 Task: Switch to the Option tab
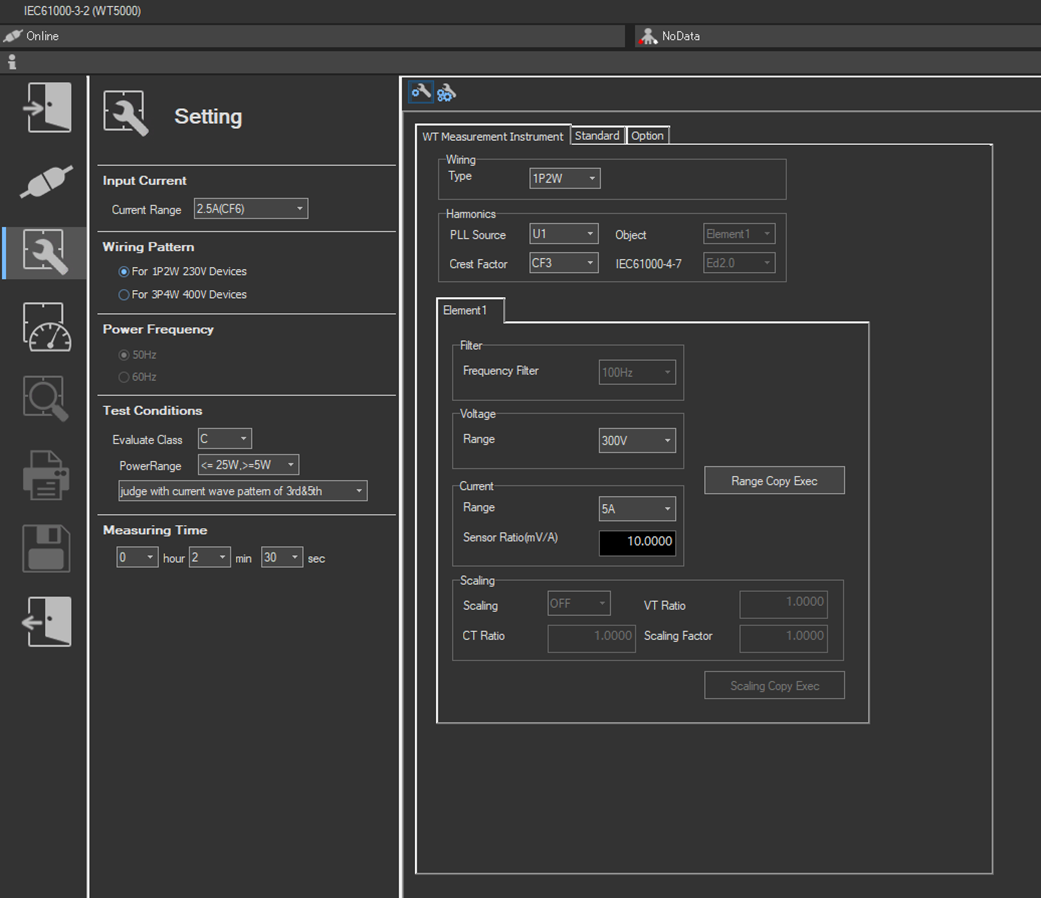[x=647, y=136]
